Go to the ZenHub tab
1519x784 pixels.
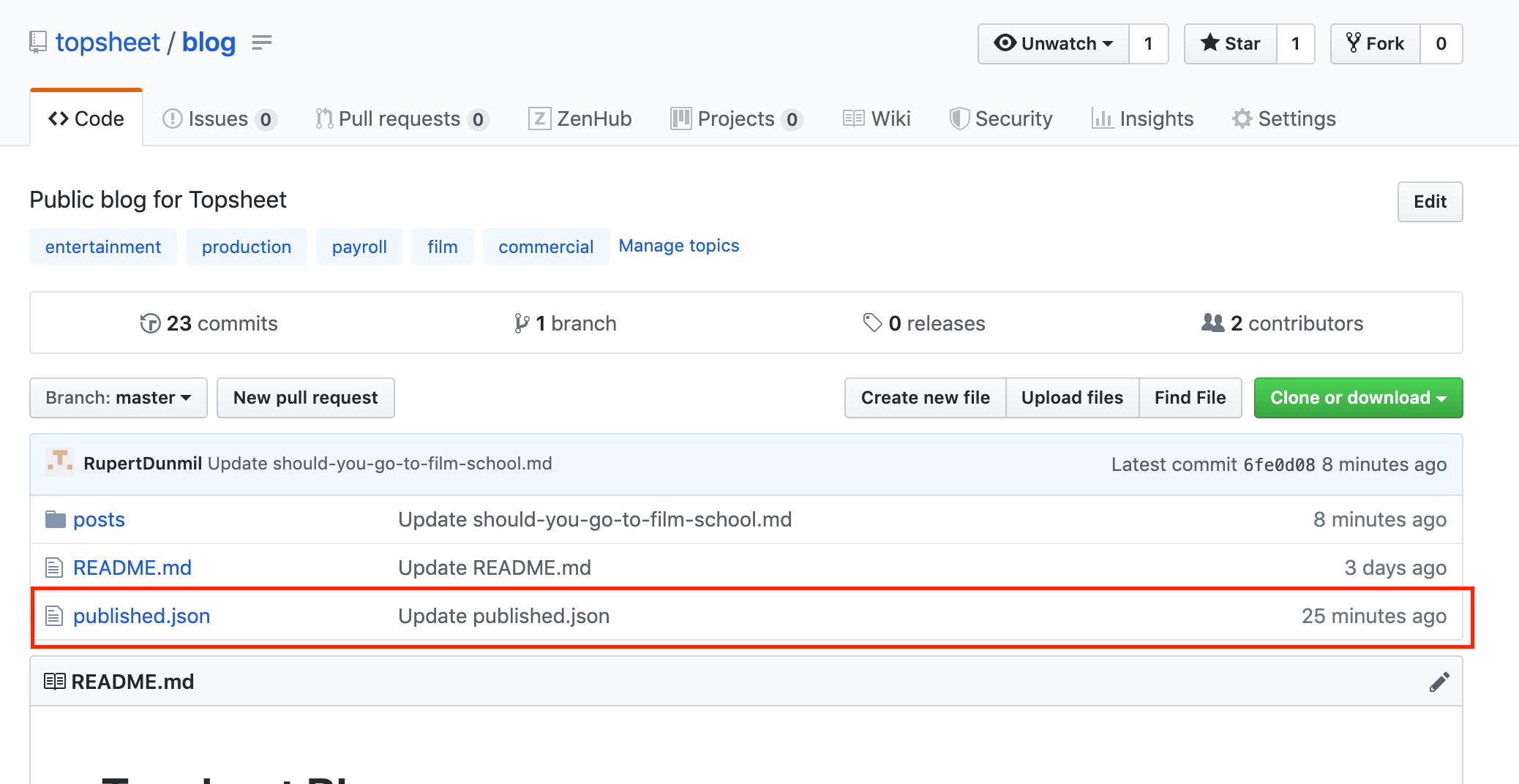580,118
